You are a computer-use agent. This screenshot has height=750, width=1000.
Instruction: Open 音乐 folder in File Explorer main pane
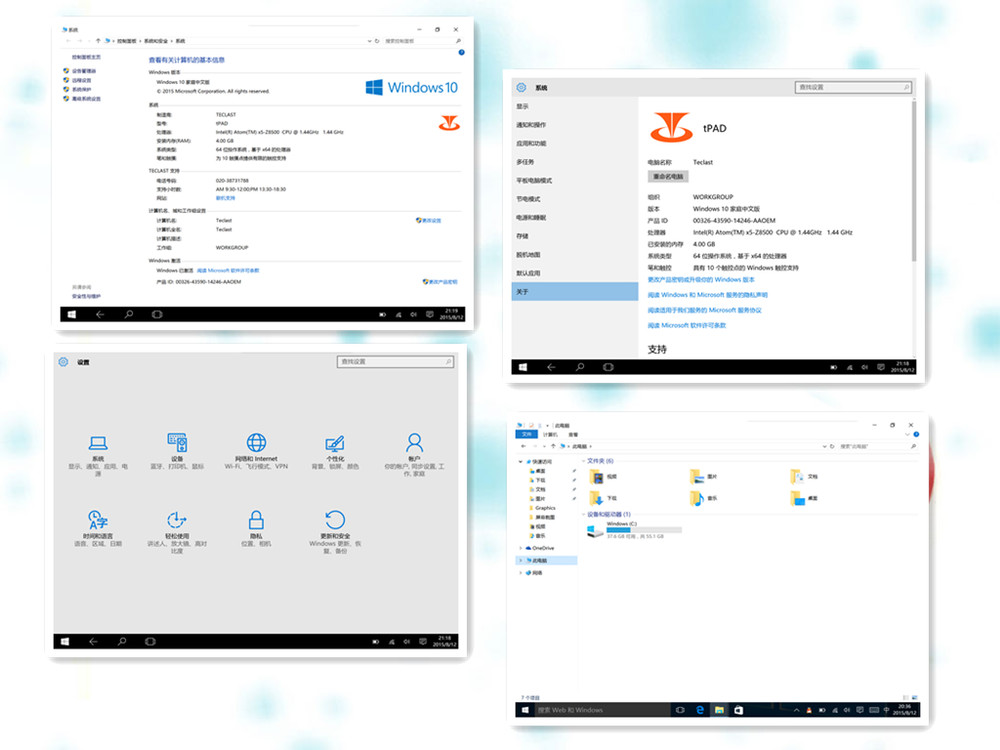click(x=703, y=498)
